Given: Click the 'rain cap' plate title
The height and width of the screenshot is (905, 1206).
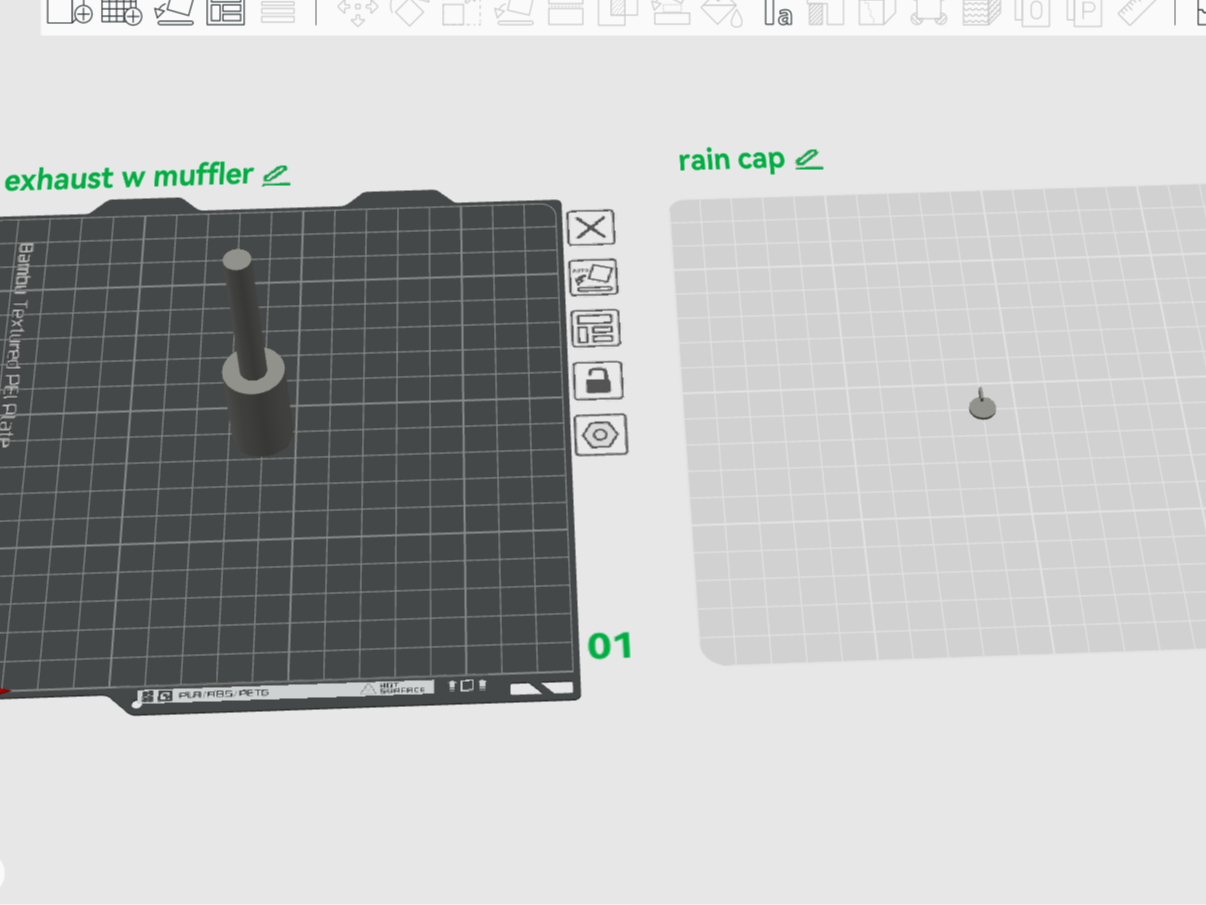Looking at the screenshot, I should point(731,160).
